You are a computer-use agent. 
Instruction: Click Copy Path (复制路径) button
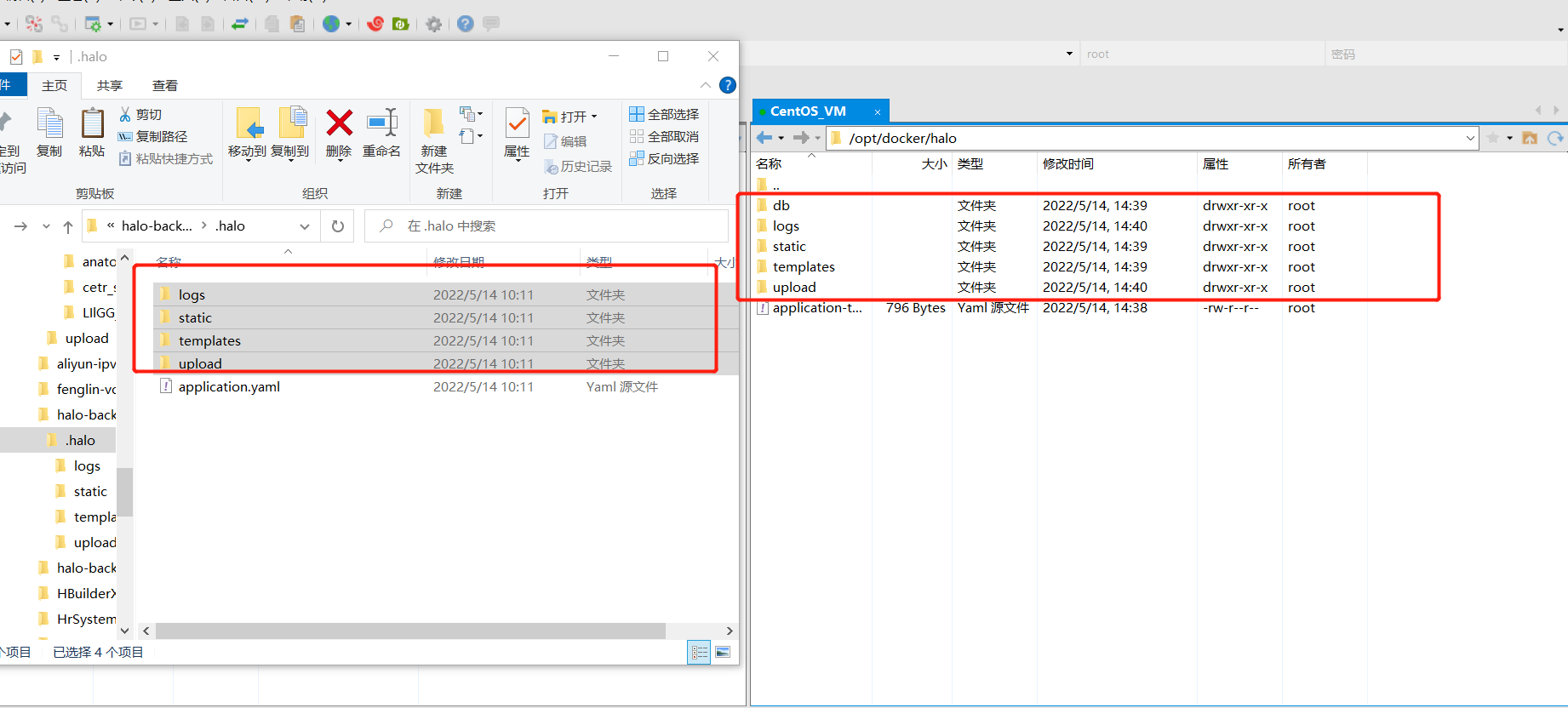point(153,136)
